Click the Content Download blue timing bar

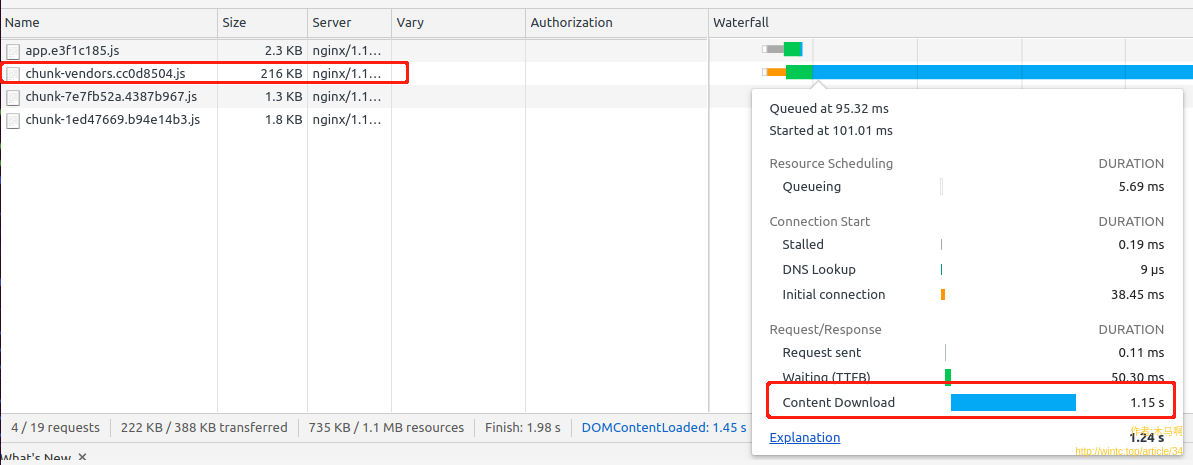[x=1013, y=403]
